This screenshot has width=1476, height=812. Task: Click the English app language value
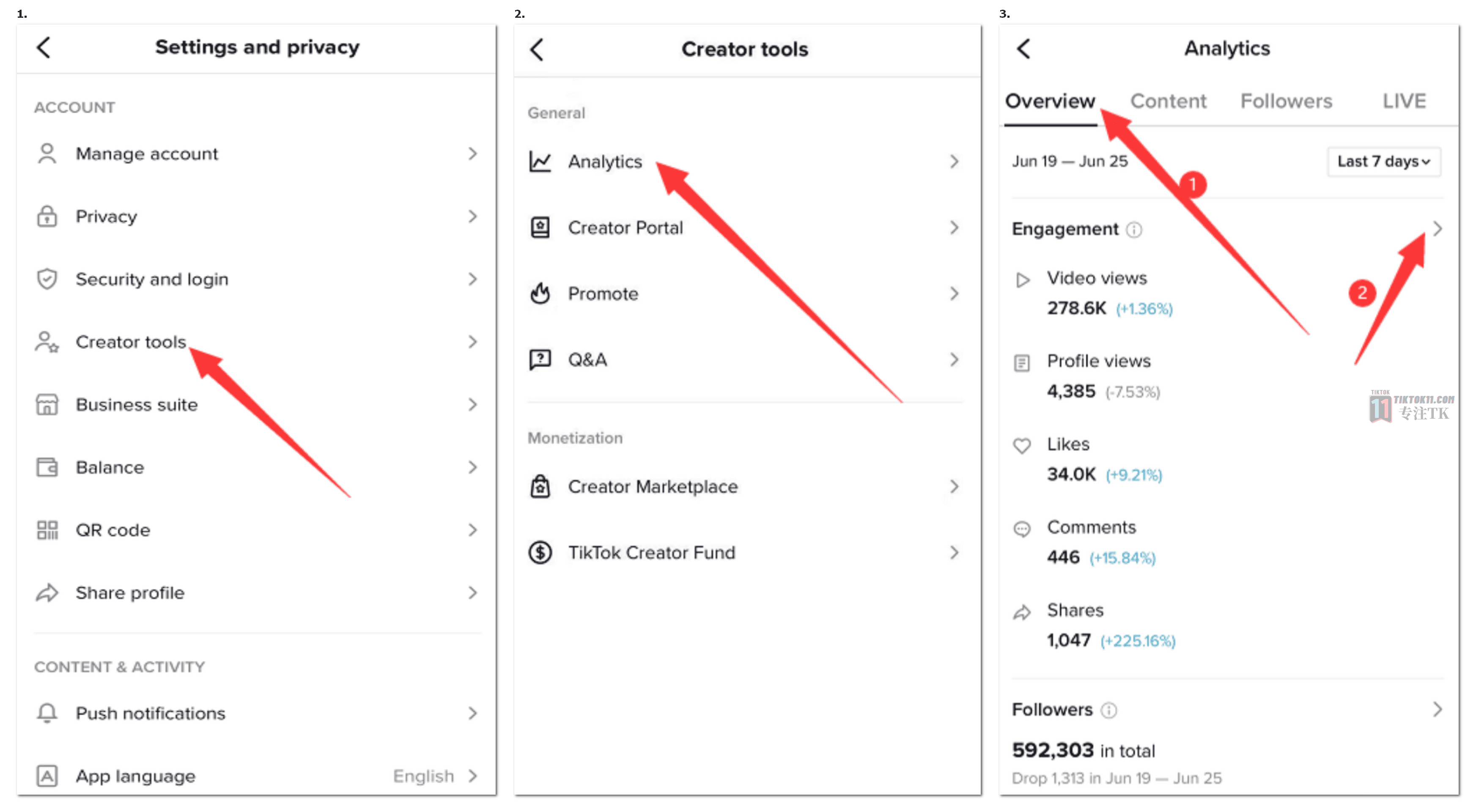click(423, 776)
